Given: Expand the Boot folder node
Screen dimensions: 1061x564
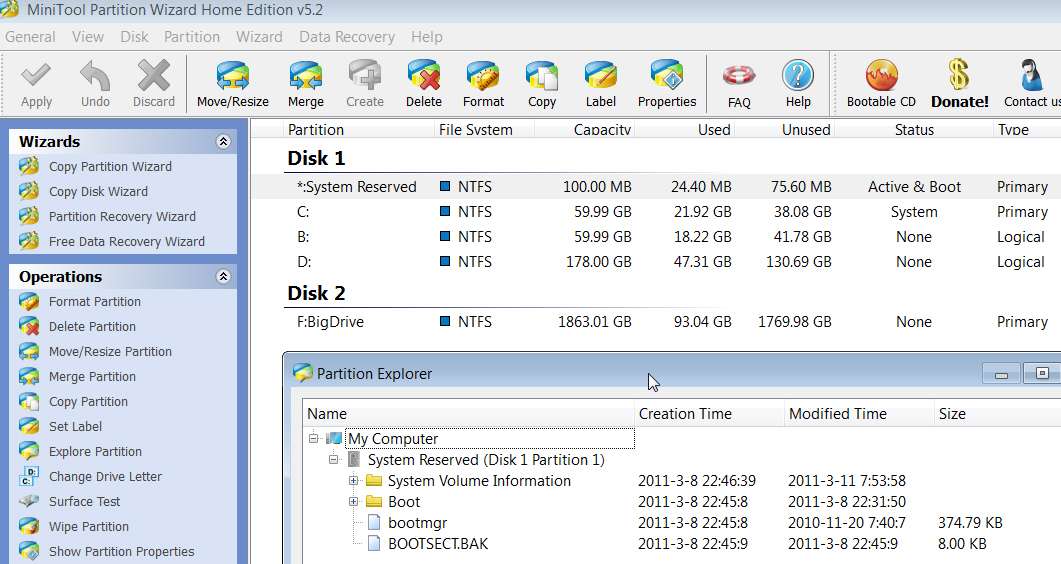Looking at the screenshot, I should [353, 502].
